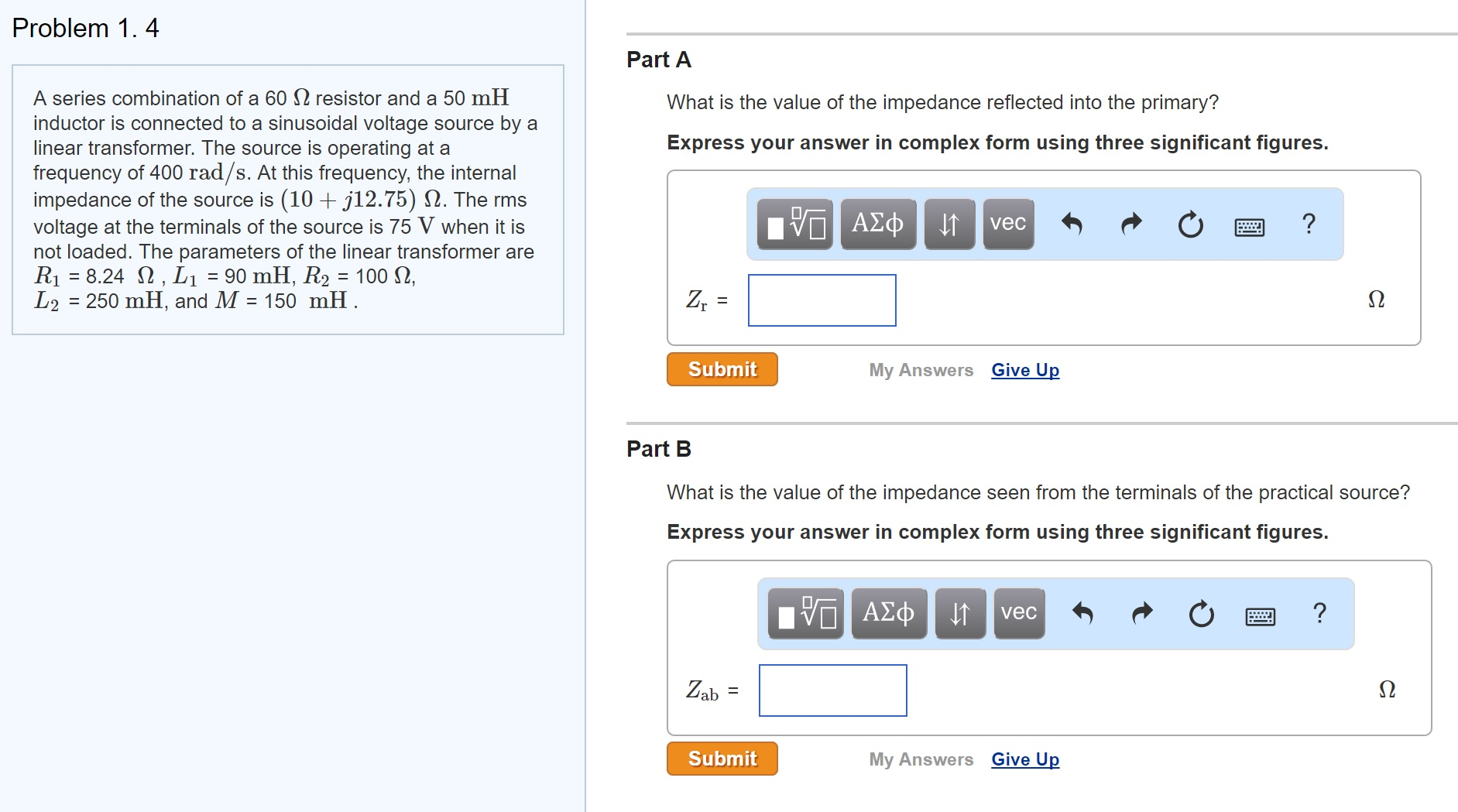Click the Zab answer input field
This screenshot has width=1458, height=812.
(x=832, y=690)
